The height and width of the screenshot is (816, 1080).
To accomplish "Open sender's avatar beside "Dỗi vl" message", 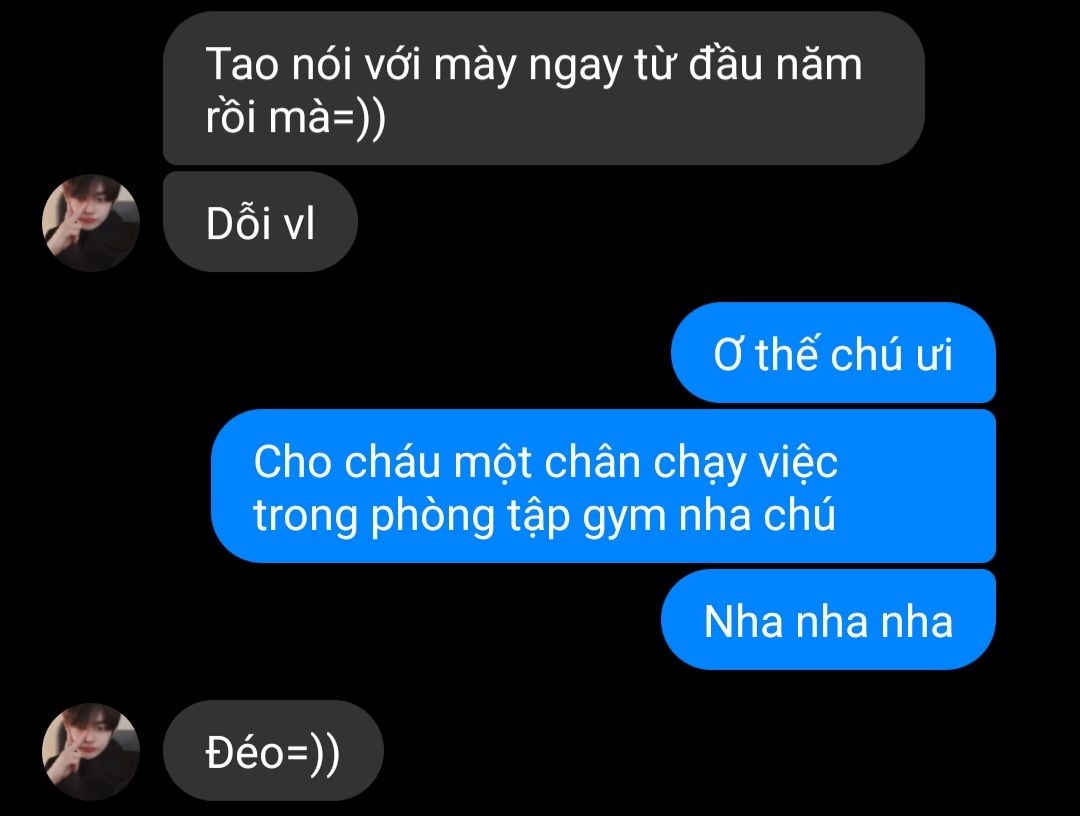I will (91, 222).
